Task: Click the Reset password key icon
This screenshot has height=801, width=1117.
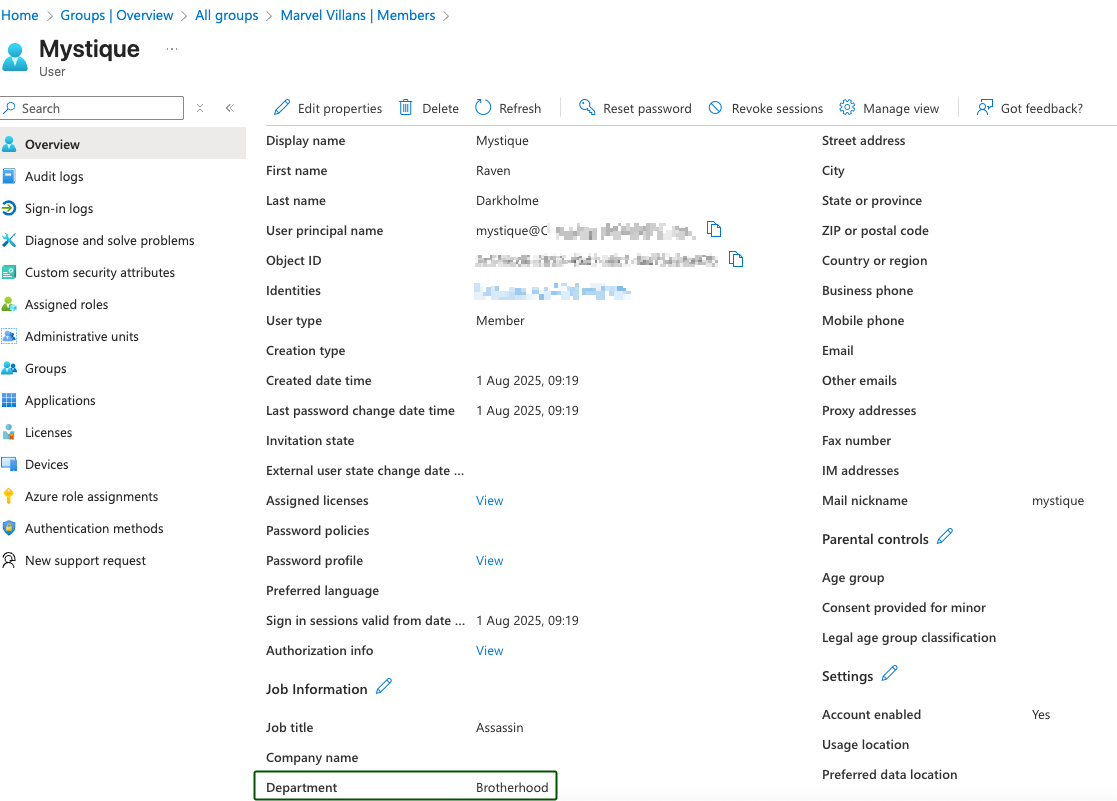Action: (587, 108)
